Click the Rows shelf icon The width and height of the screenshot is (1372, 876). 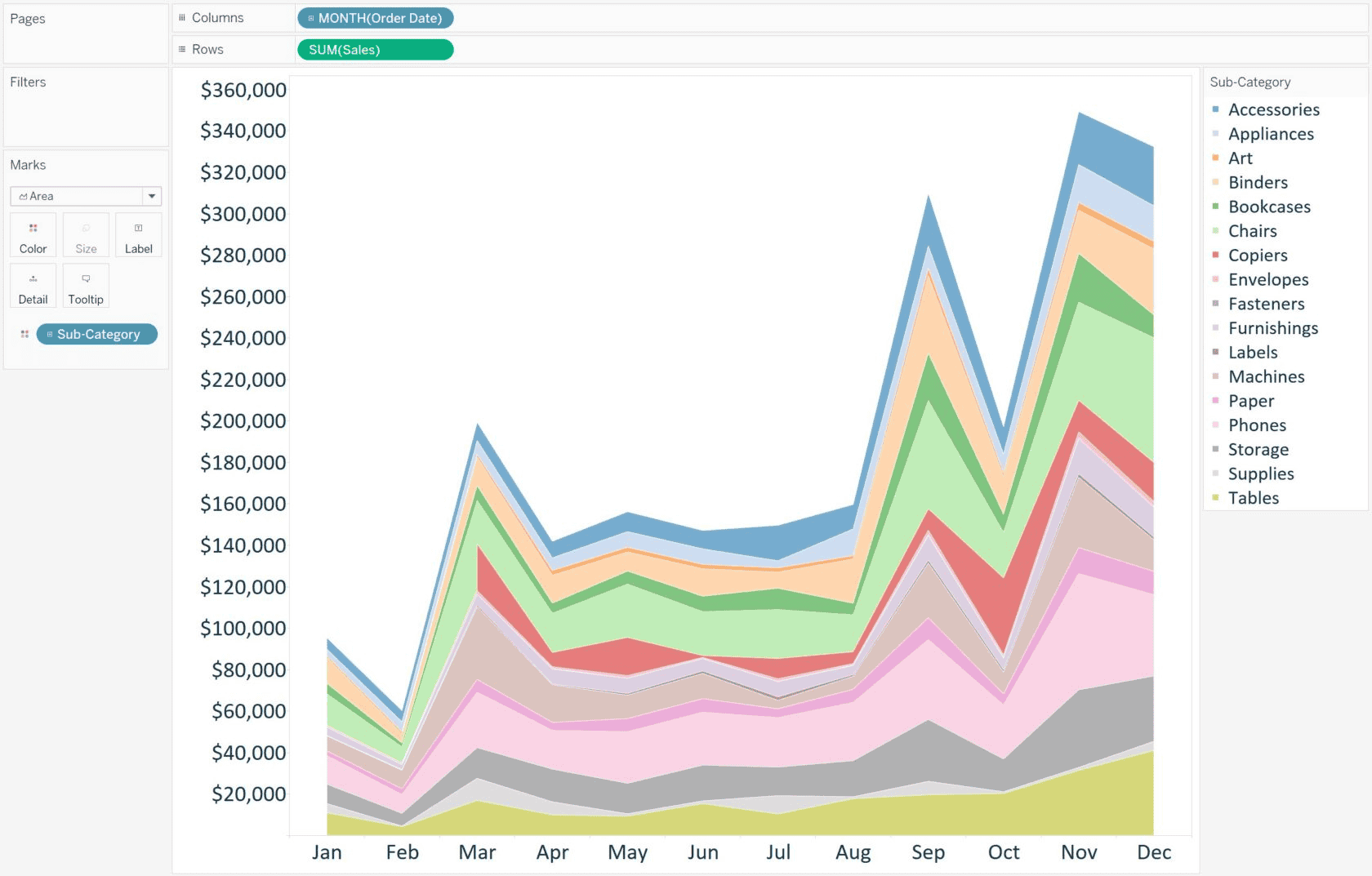tap(181, 49)
